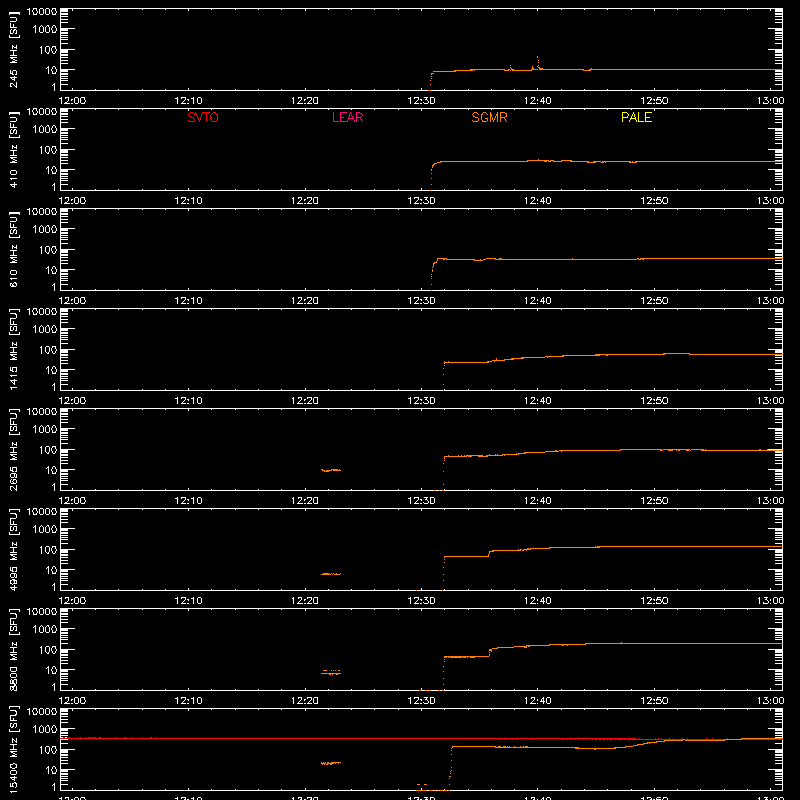Screen dimensions: 800x800
Task: Click the 12:20 label below 4995 MHz plot
Action: [305, 601]
